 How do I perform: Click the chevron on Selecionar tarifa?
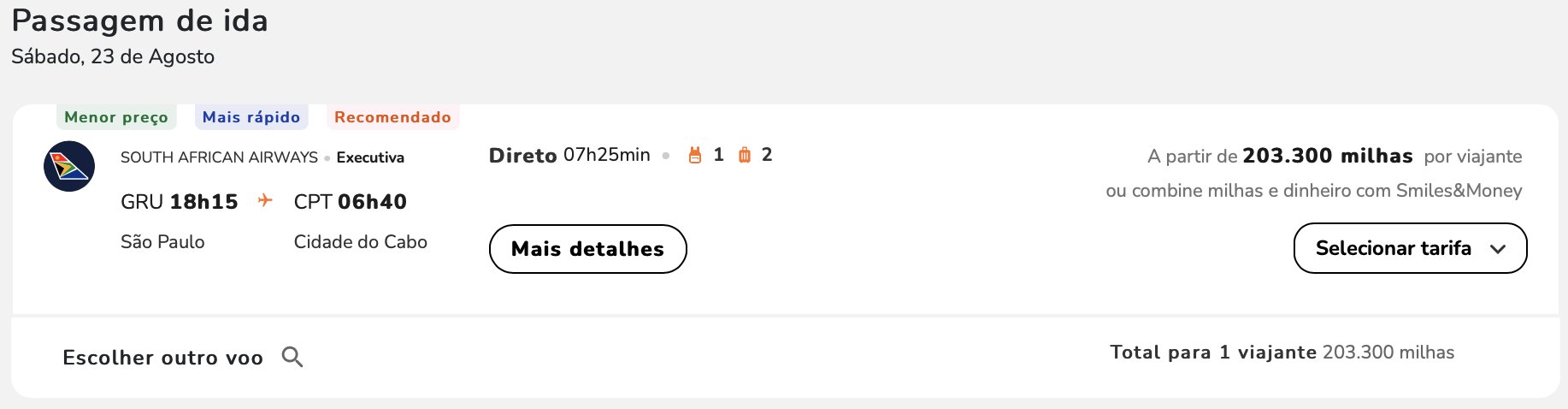(1498, 249)
